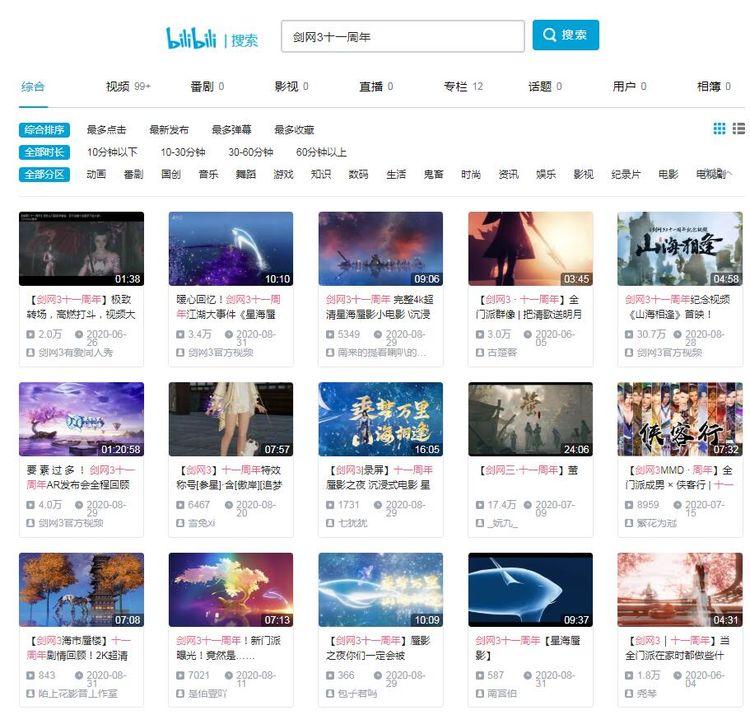Open the 07:13 video thumbnail
This screenshot has width=750, height=715.
[x=231, y=590]
